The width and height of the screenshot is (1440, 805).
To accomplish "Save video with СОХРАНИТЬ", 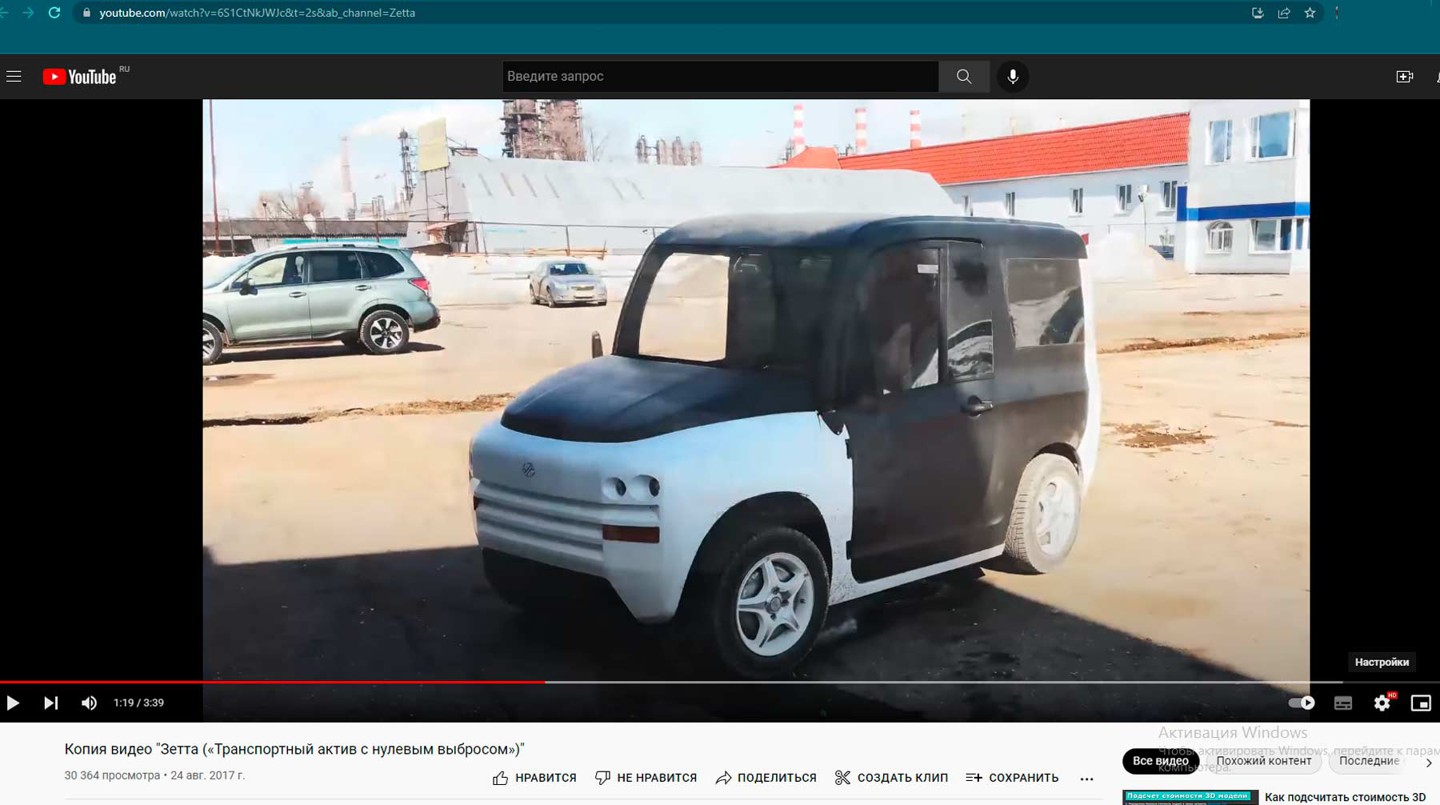I will (1012, 778).
